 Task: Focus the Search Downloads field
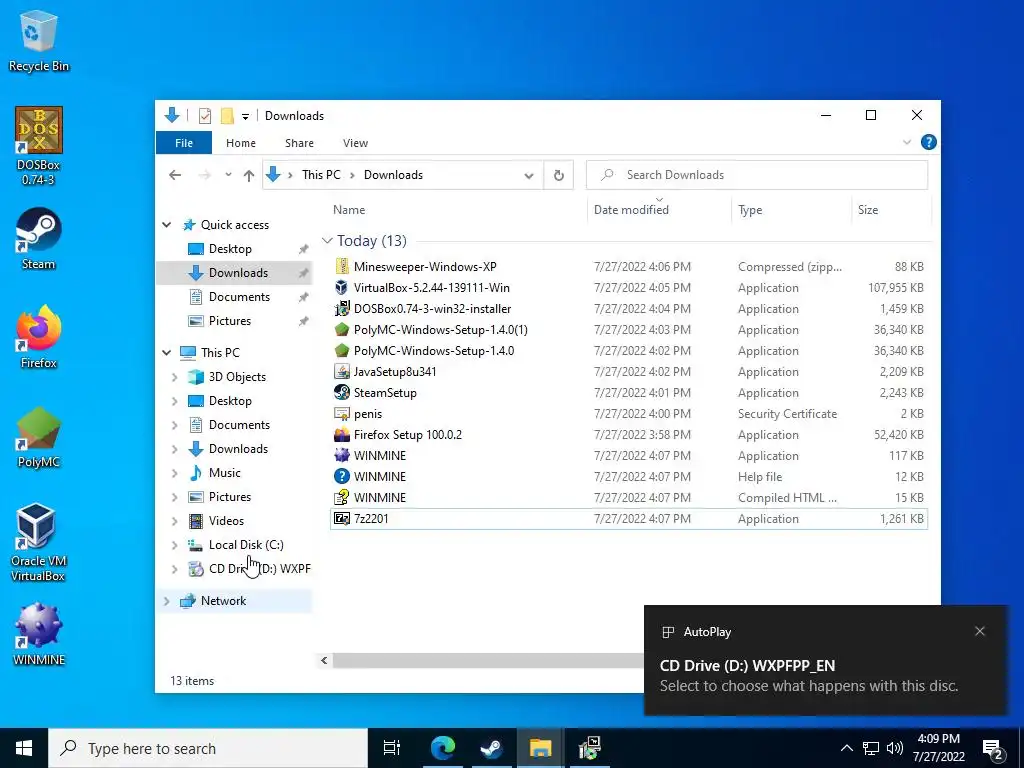(757, 175)
